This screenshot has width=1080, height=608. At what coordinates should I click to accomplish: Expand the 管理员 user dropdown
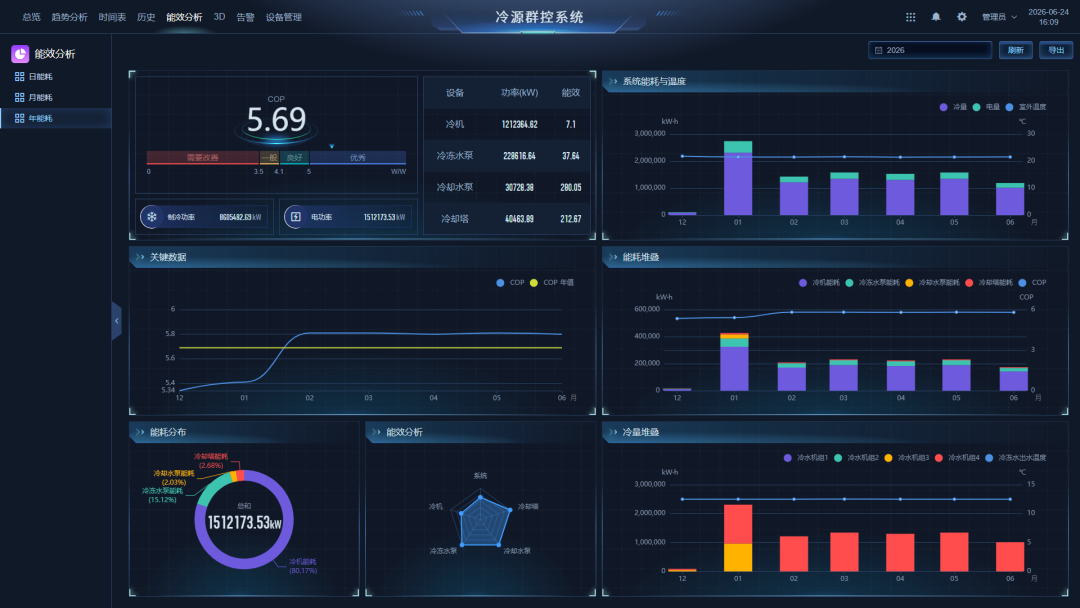(999, 17)
